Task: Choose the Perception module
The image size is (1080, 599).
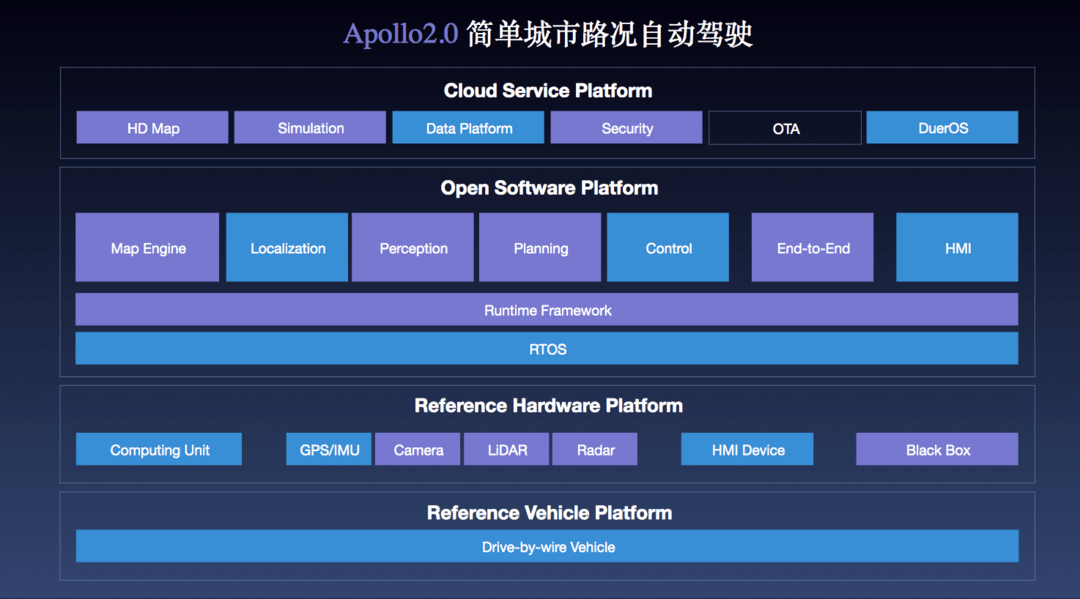Action: tap(413, 247)
